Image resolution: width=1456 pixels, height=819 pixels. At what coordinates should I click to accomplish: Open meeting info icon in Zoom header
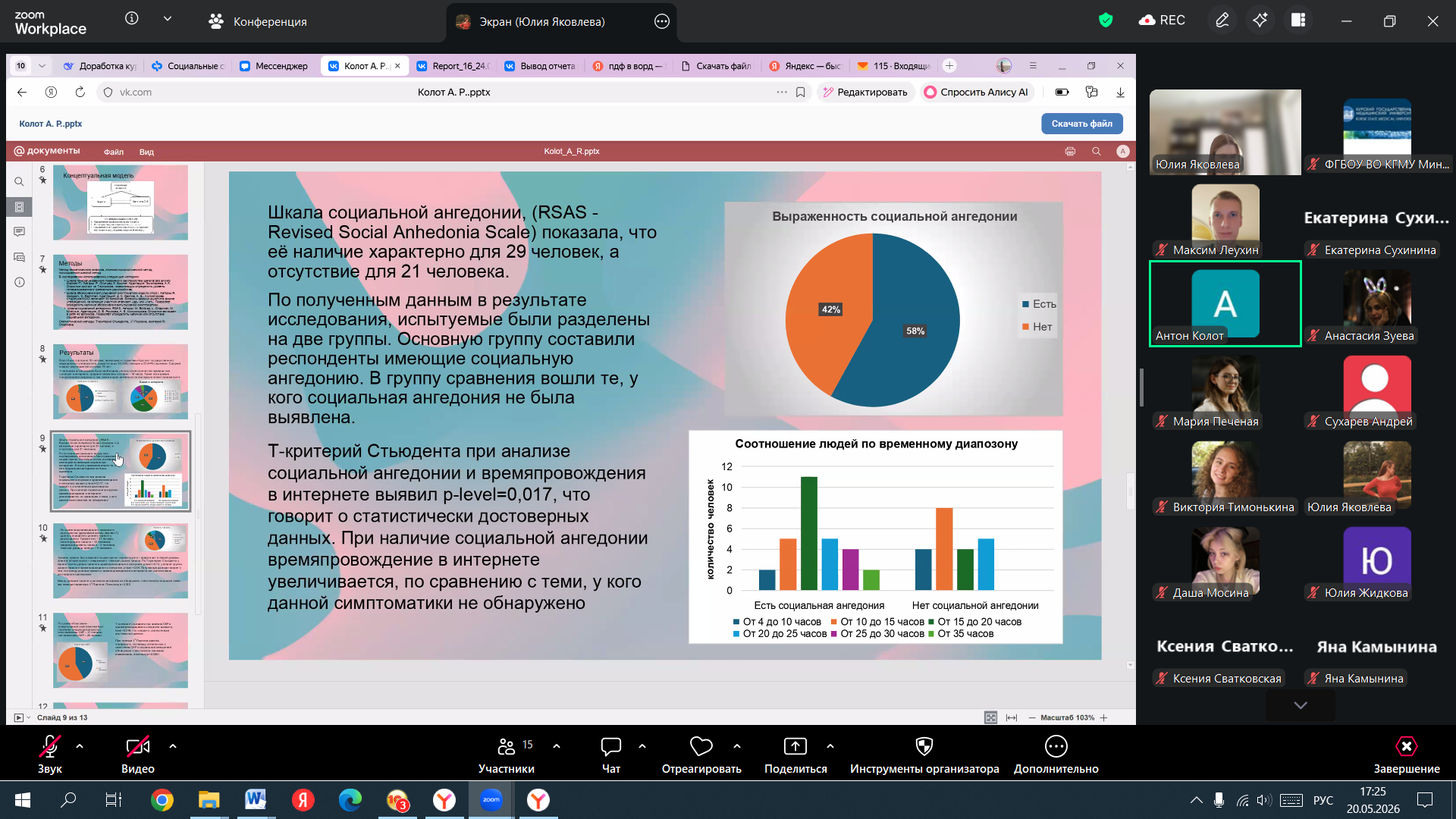132,18
